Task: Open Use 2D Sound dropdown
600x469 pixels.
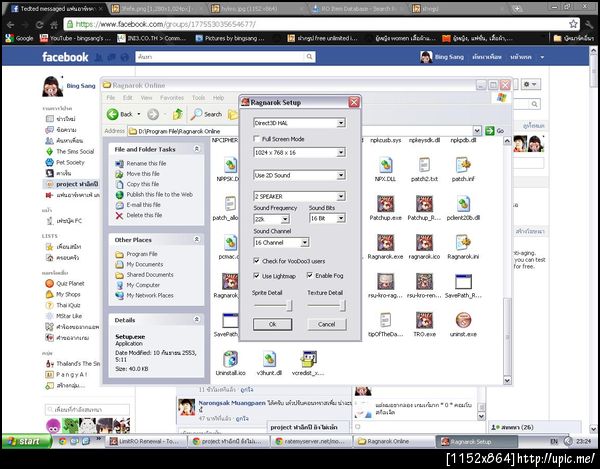Action: (x=341, y=175)
